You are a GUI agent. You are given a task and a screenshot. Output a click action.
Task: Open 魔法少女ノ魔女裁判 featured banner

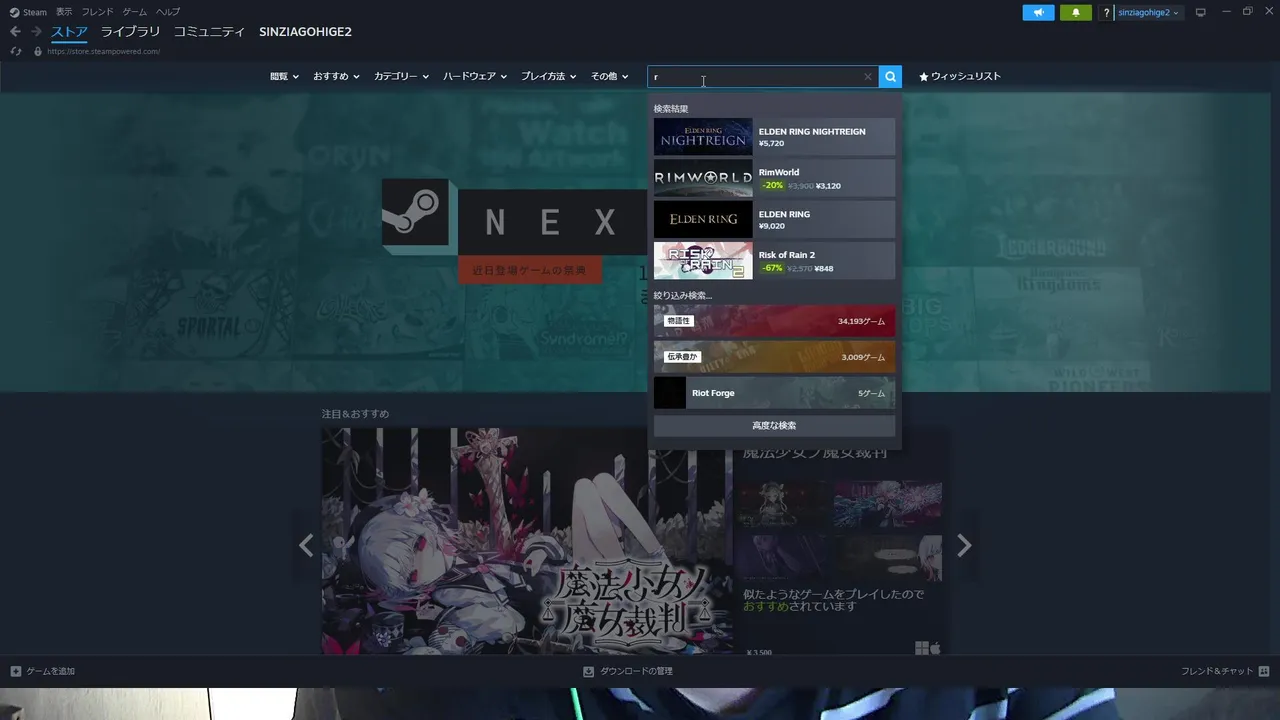(x=527, y=541)
